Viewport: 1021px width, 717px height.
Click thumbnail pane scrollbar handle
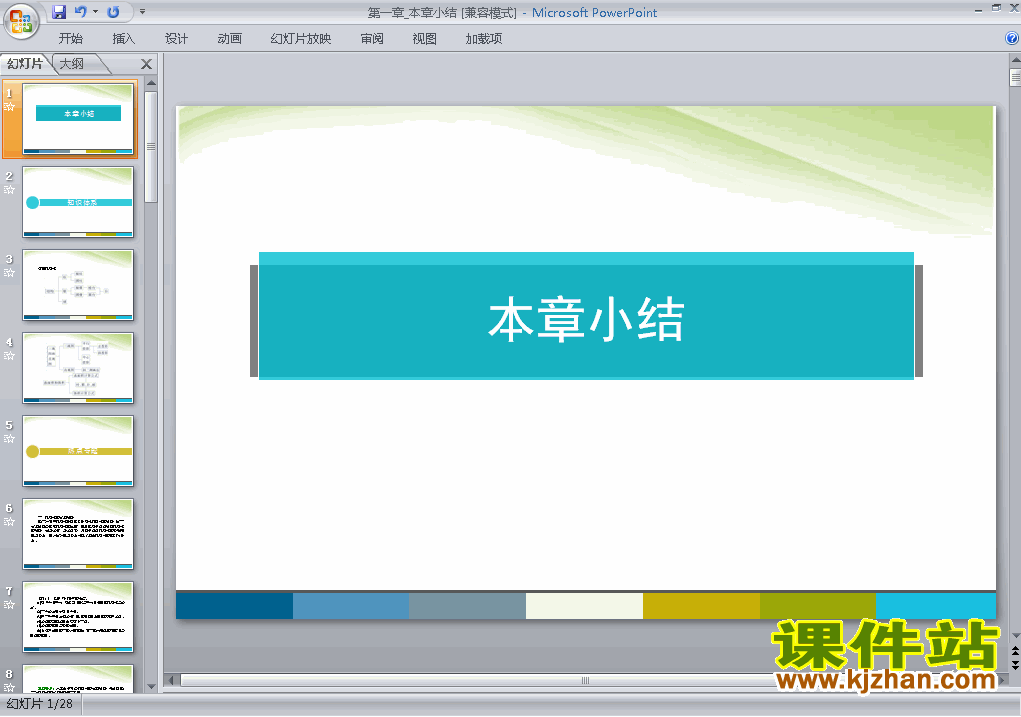click(151, 147)
